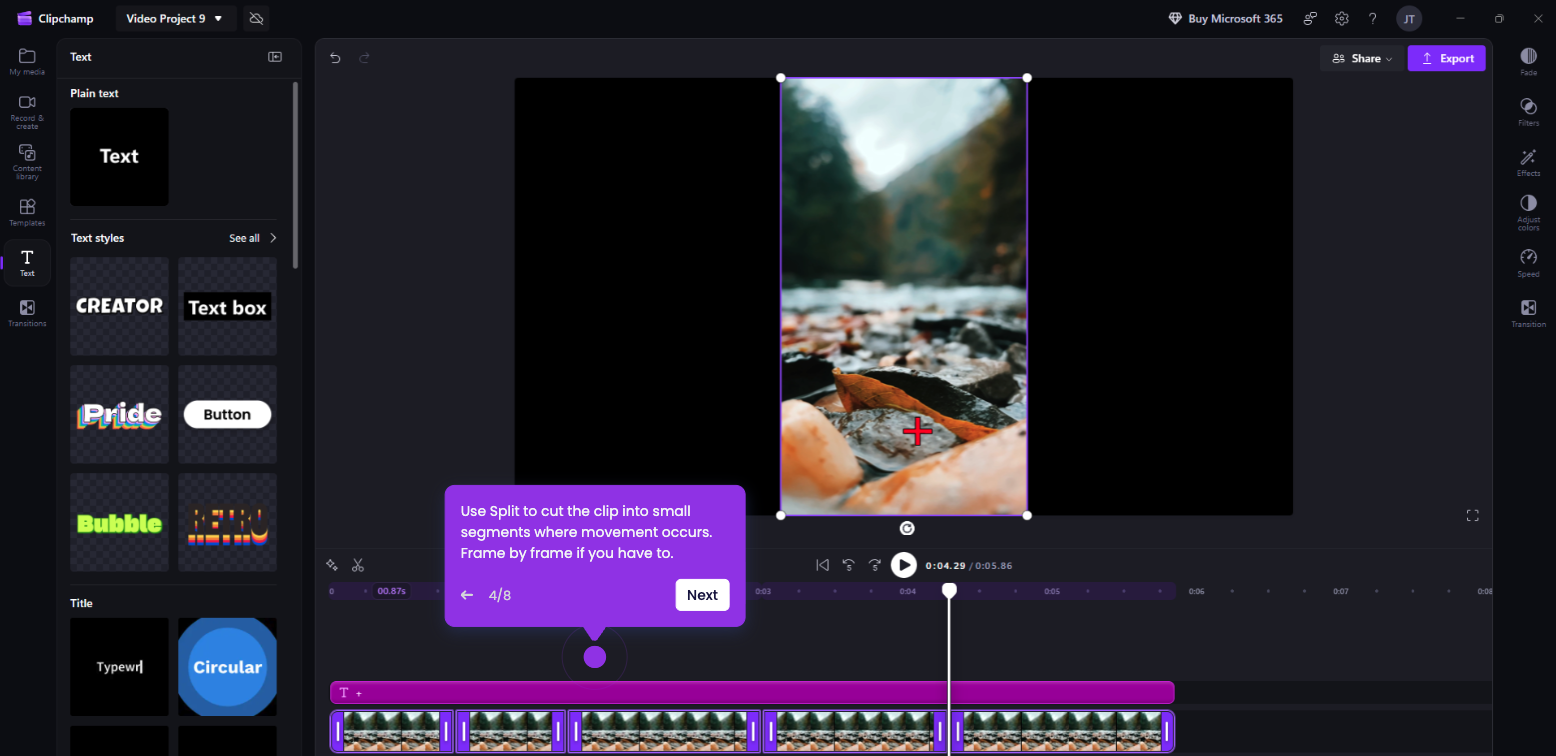
Task: Open the JT account avatar menu
Action: 1409,18
